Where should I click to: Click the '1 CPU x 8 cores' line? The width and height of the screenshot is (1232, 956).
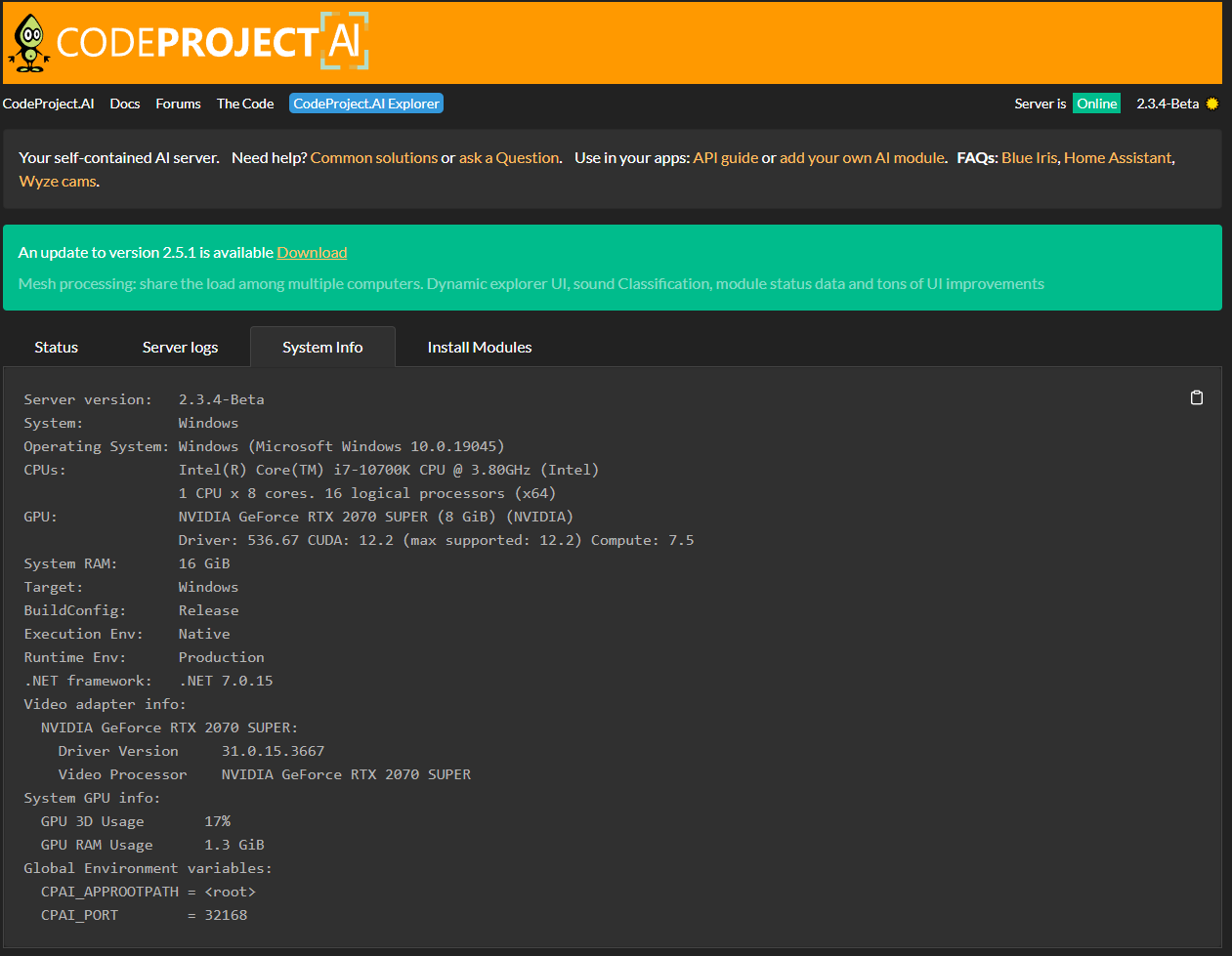click(x=366, y=493)
